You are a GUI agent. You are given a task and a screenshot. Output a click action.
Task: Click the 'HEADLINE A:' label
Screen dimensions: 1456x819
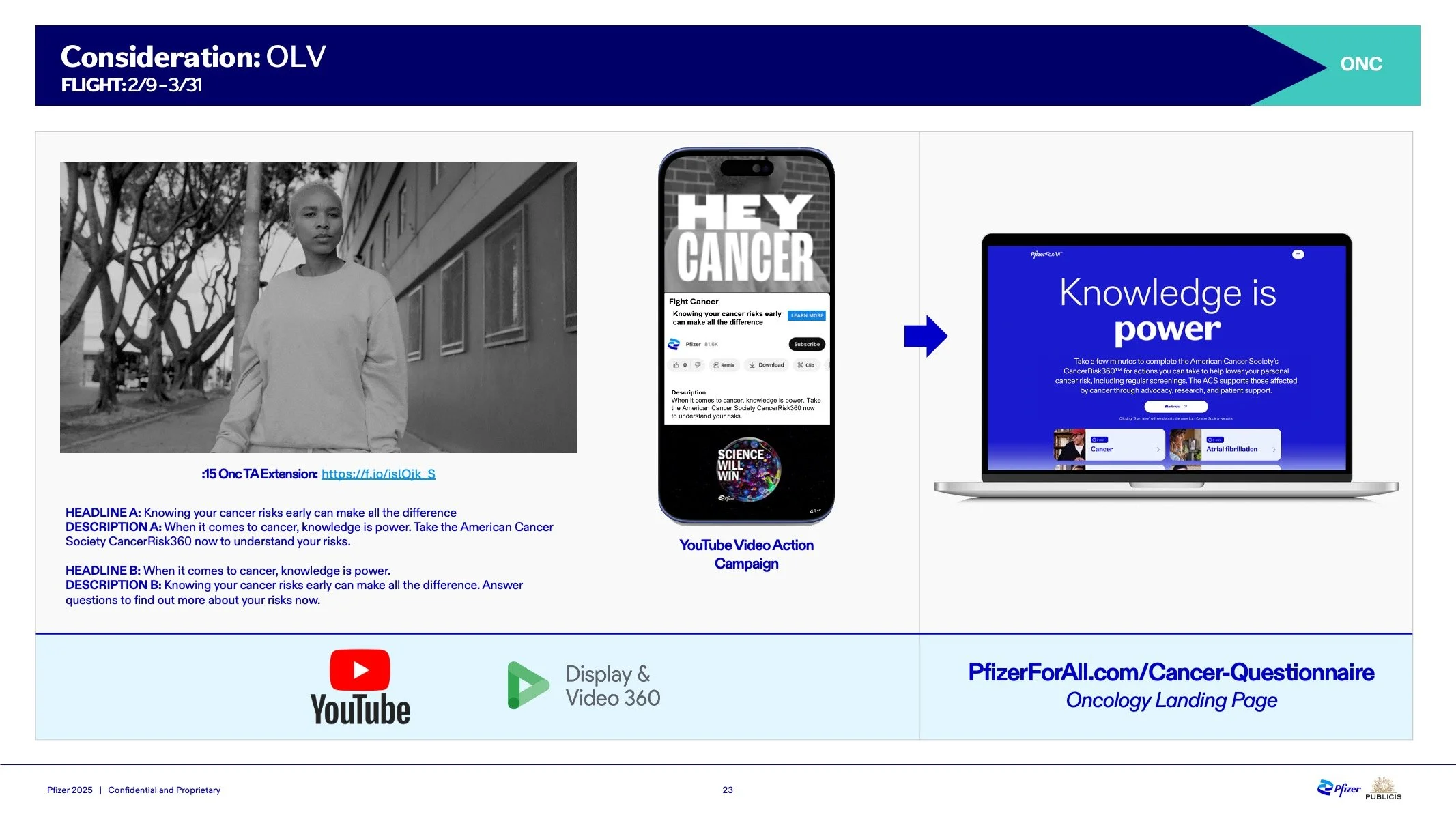pyautogui.click(x=103, y=513)
